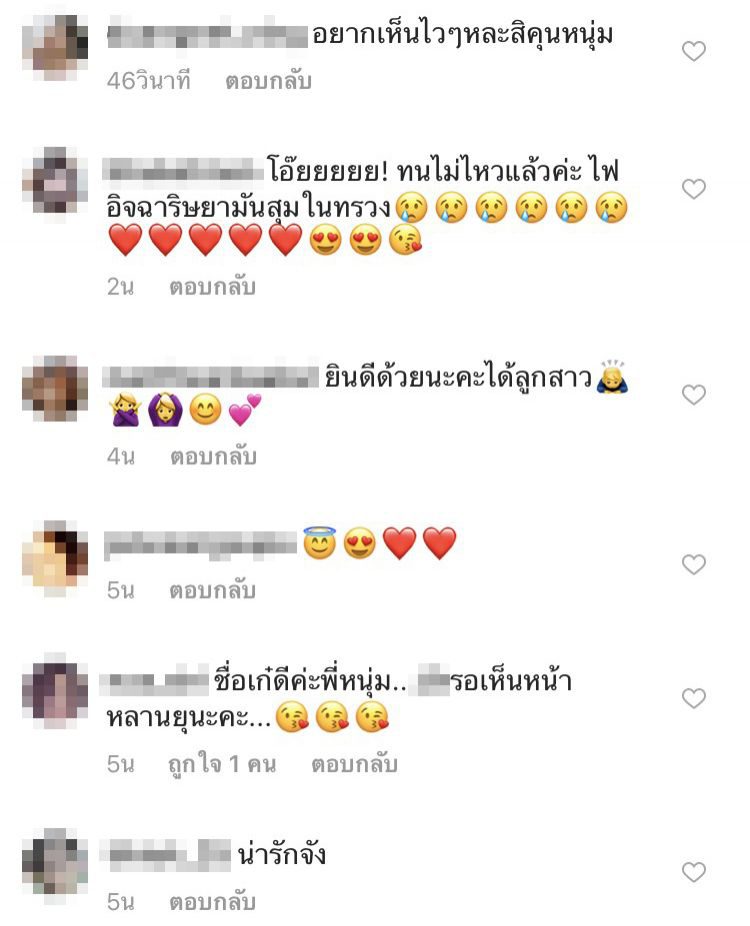This screenshot has width=750, height=926.
Task: Reply to the comment with 'ถูกใจ 1 คน'
Action: tap(354, 764)
